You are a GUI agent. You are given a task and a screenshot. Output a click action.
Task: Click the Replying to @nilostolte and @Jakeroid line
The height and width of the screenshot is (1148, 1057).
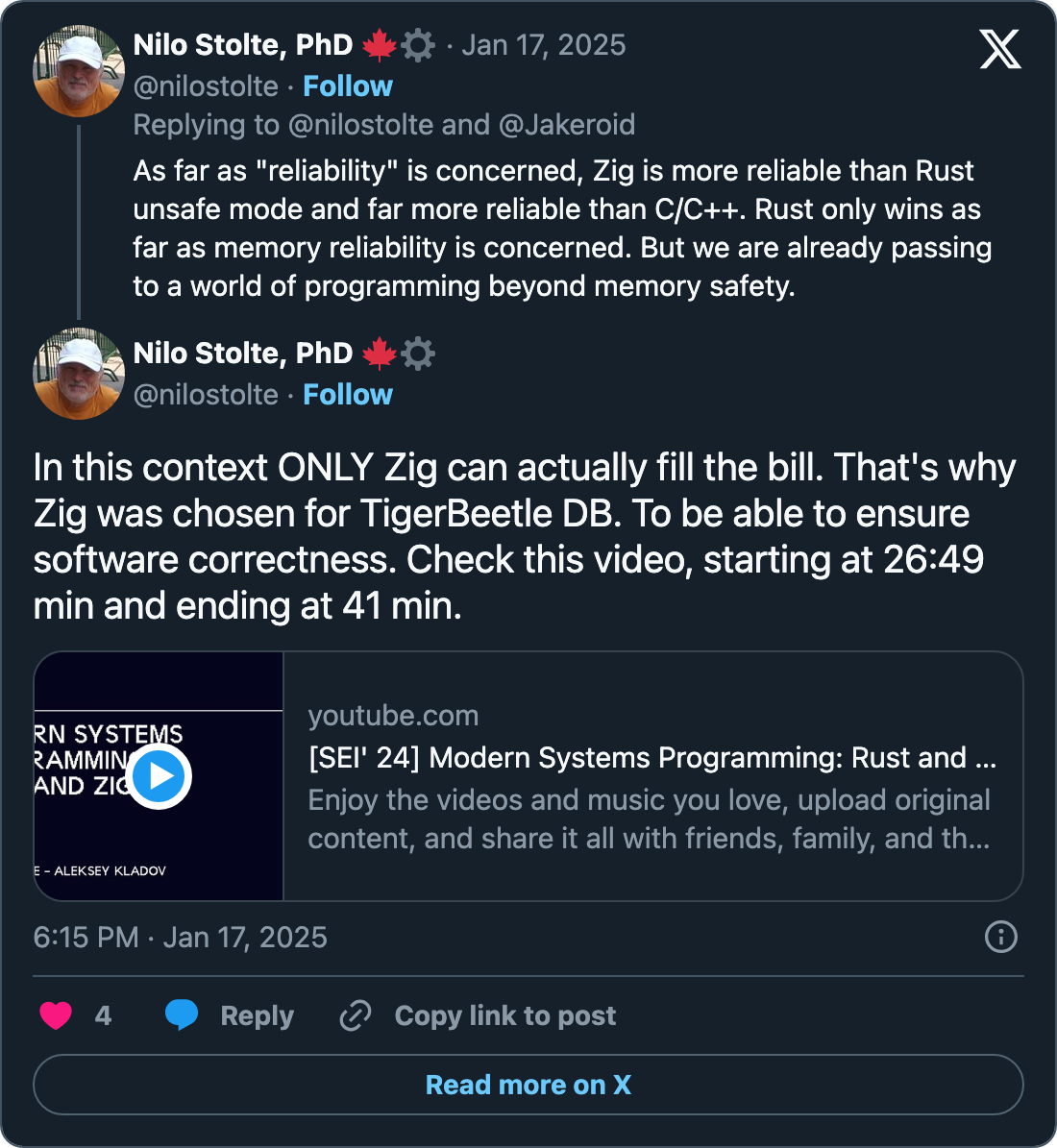click(x=383, y=125)
